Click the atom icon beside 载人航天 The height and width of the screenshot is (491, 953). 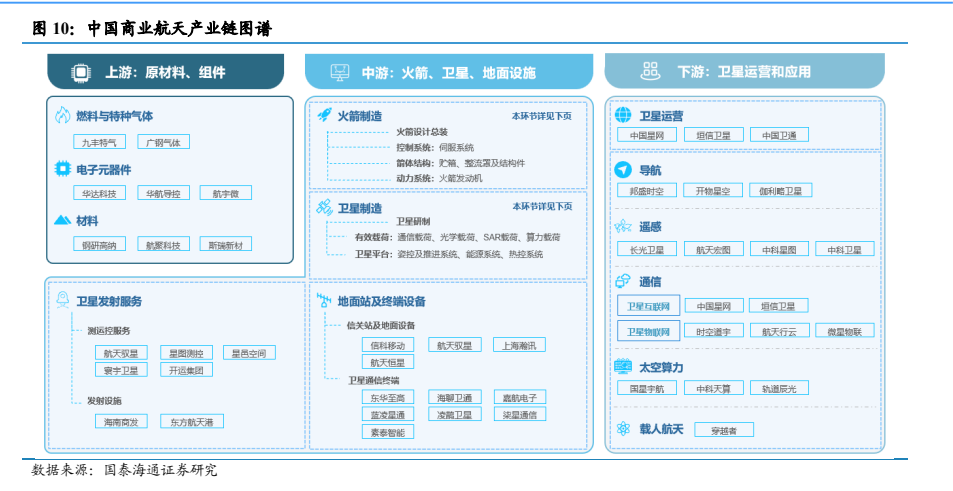click(x=623, y=429)
